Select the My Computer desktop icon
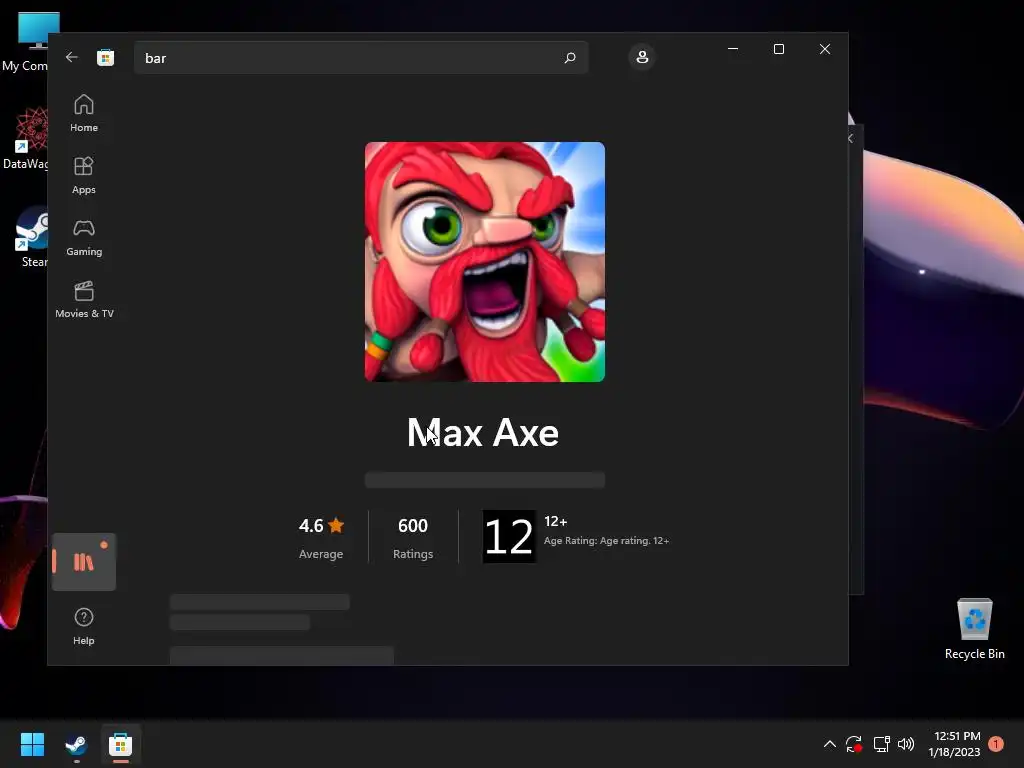The height and width of the screenshot is (768, 1024). click(27, 42)
